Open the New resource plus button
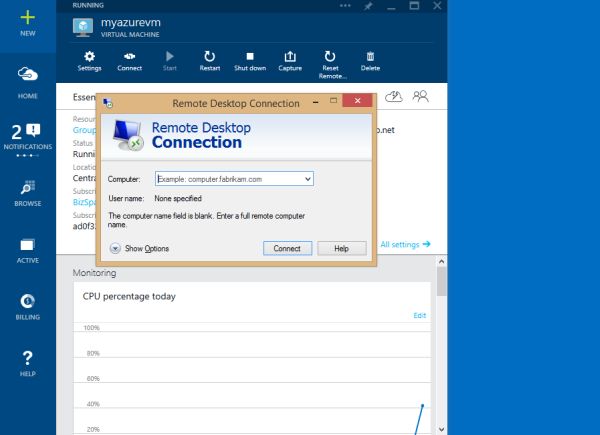Image resolution: width=600 pixels, height=435 pixels. tap(28, 24)
